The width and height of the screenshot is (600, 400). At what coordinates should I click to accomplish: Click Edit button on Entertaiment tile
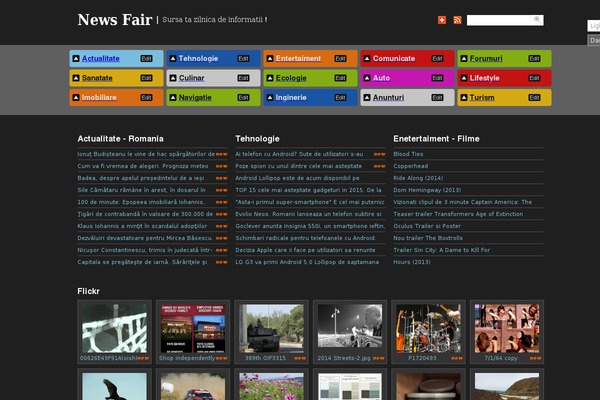point(340,59)
